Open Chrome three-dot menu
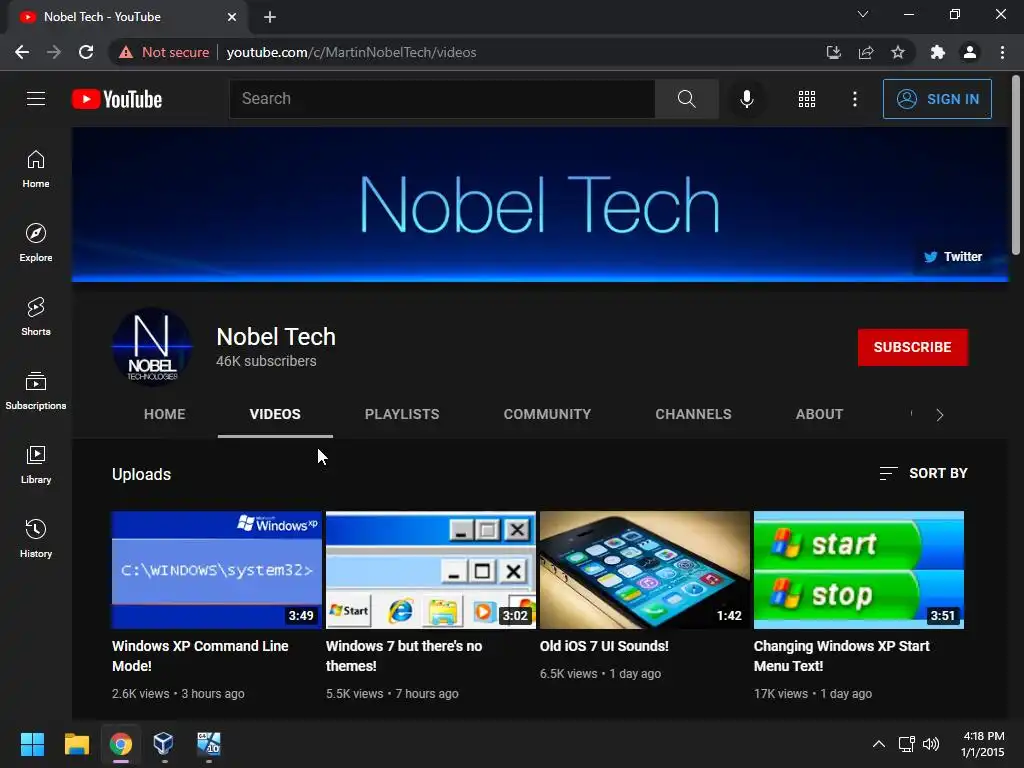This screenshot has width=1024, height=768. 1002,52
